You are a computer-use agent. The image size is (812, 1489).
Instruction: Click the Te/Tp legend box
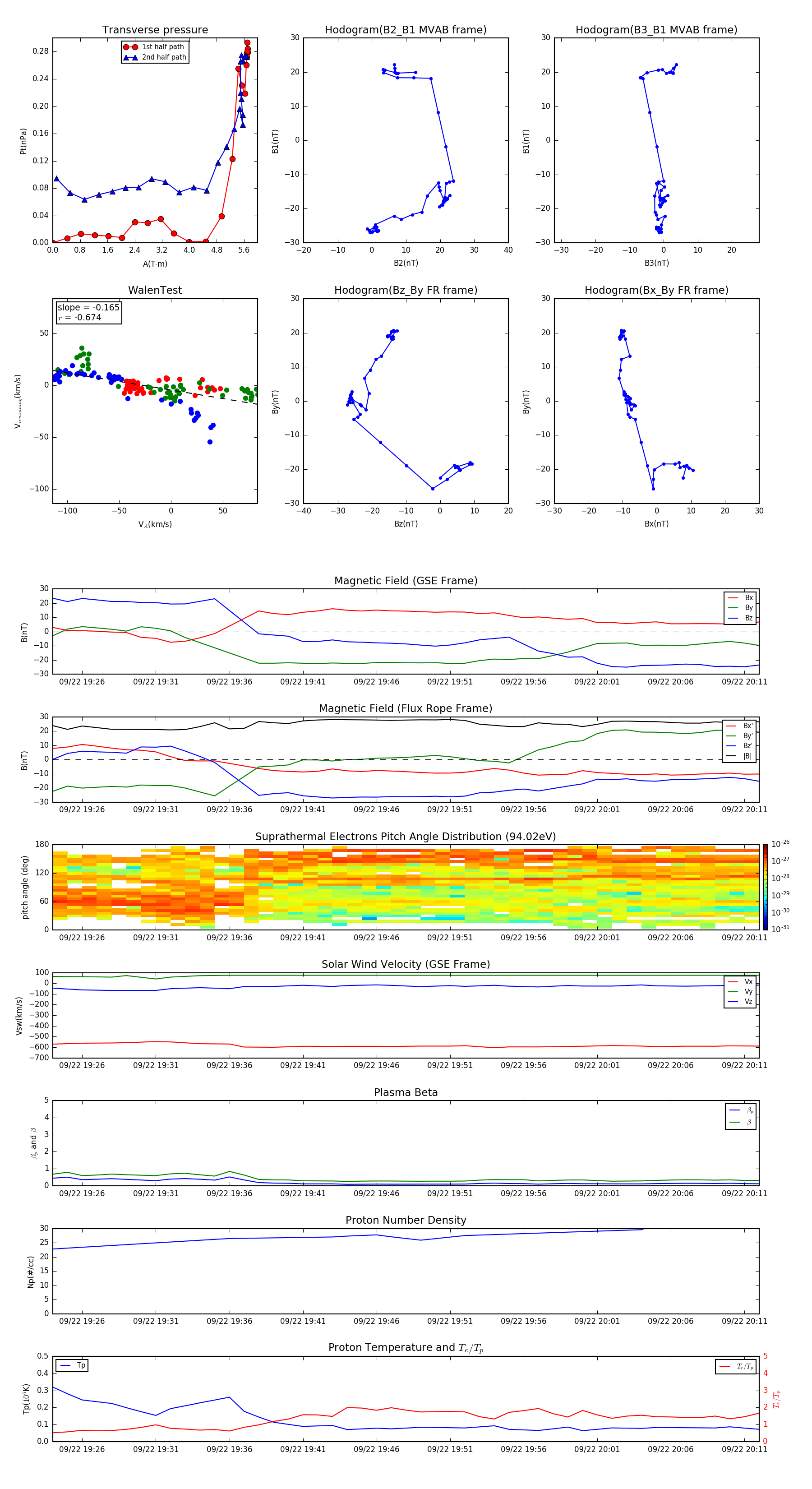[x=736, y=1366]
